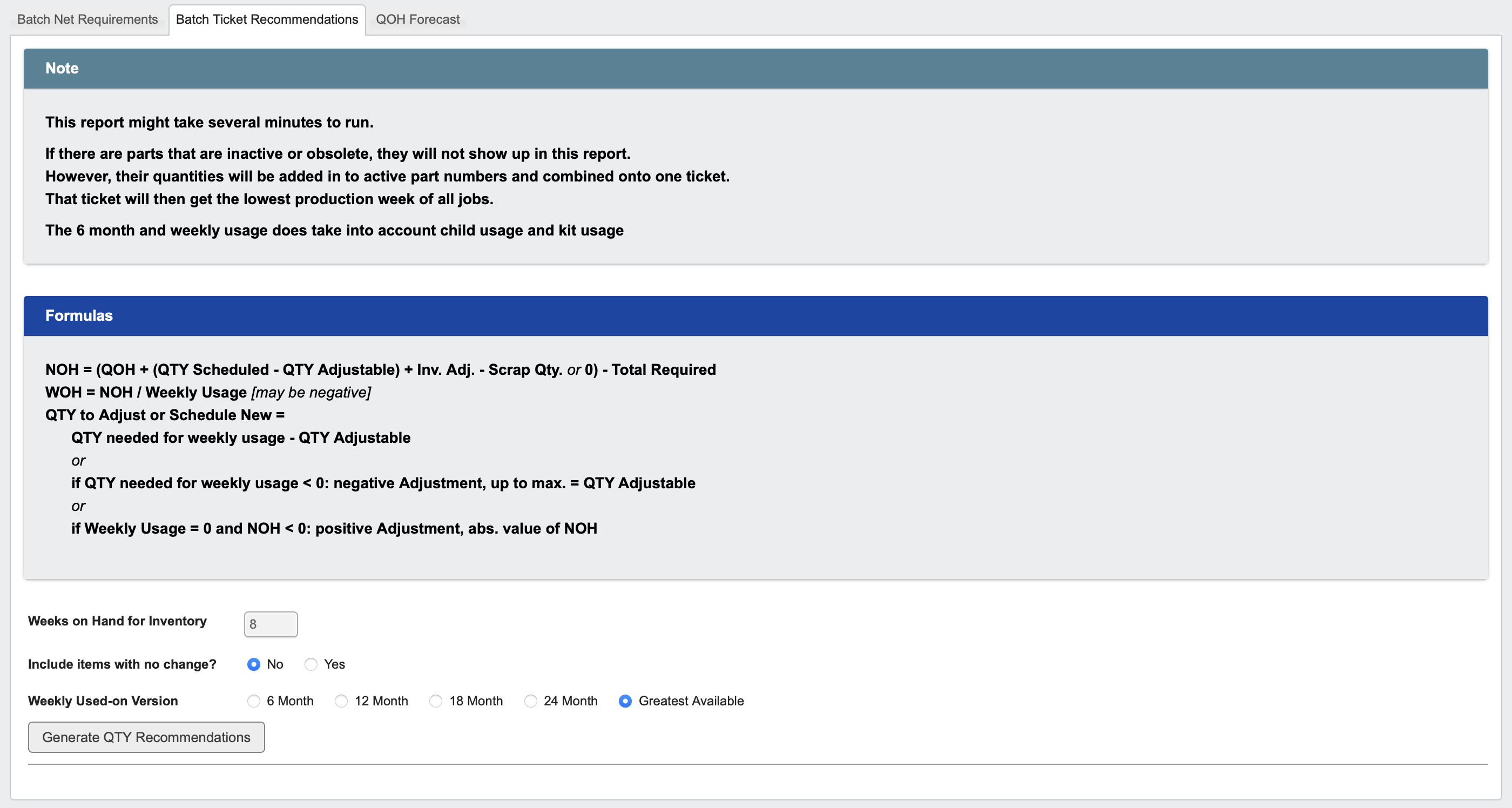Select the 12 Month usage option
1512x808 pixels.
click(342, 701)
